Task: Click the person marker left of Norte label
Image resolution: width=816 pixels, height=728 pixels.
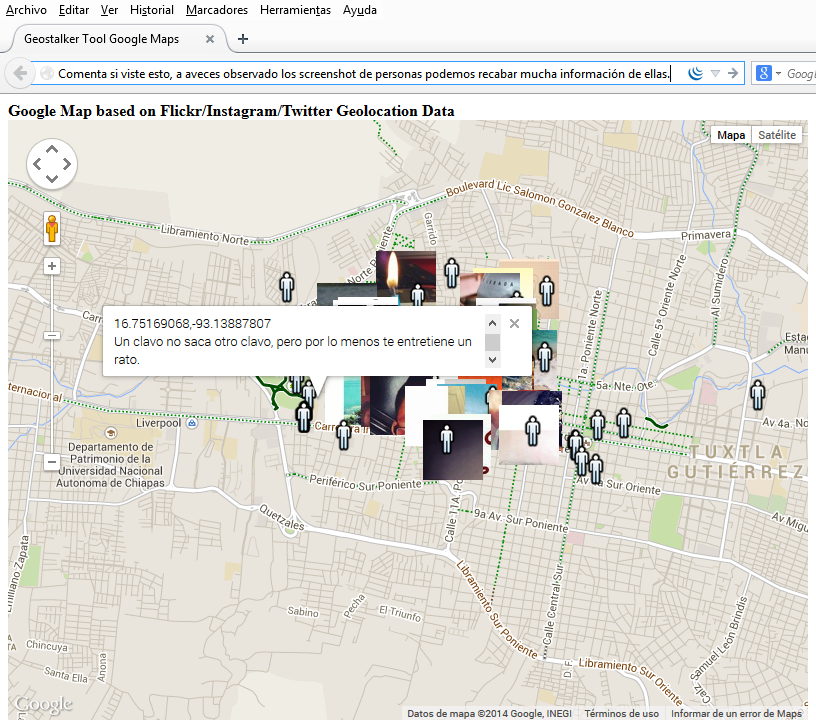Action: coord(287,287)
